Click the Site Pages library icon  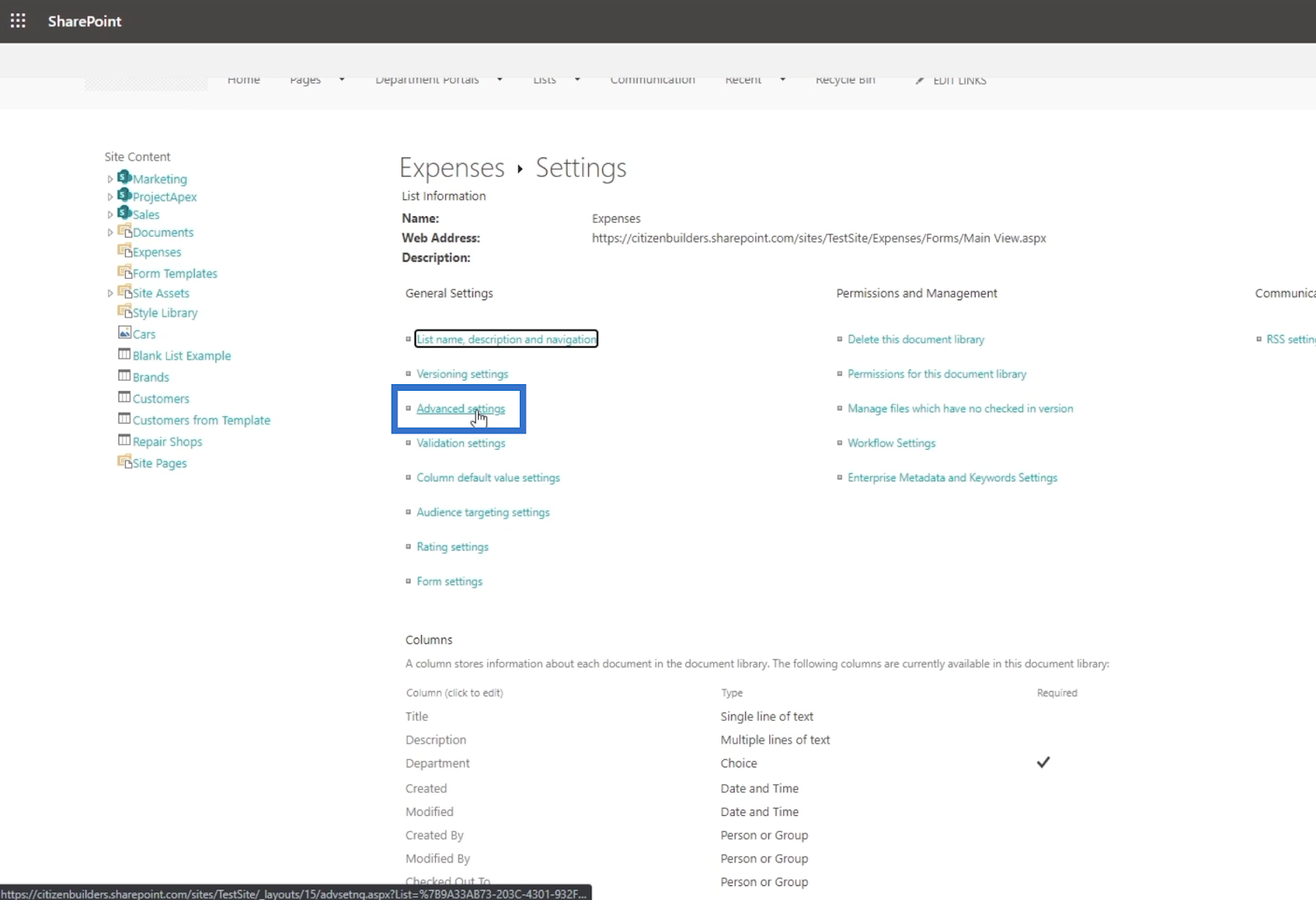pyautogui.click(x=125, y=462)
